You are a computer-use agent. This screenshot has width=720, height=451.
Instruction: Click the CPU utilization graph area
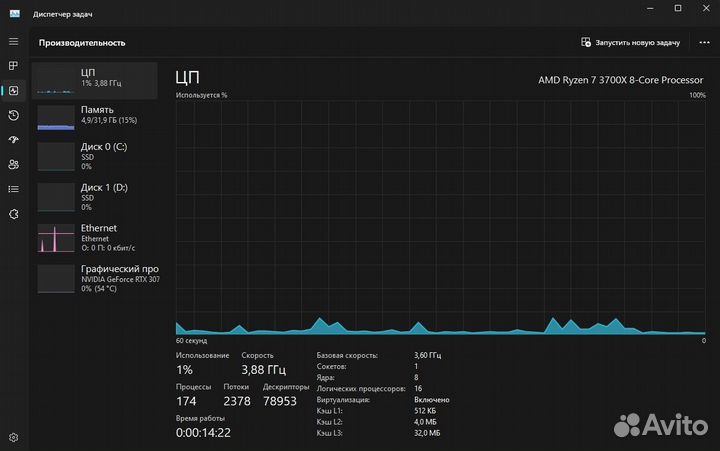pos(440,217)
